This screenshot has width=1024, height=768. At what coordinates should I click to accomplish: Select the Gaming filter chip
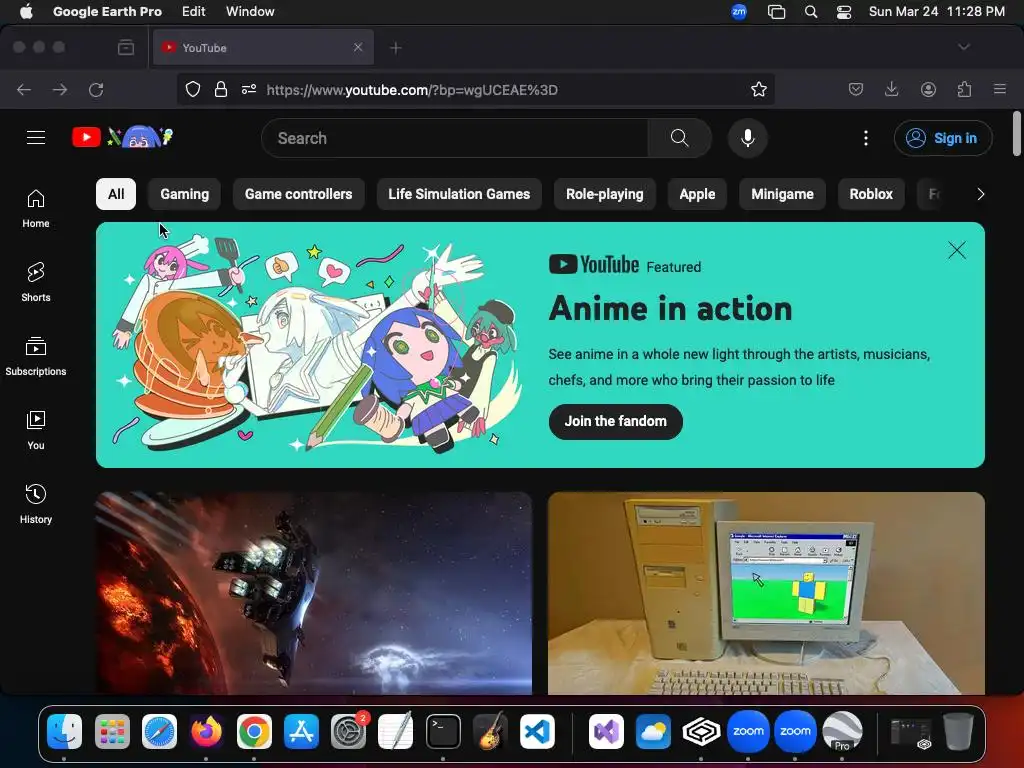coord(185,194)
